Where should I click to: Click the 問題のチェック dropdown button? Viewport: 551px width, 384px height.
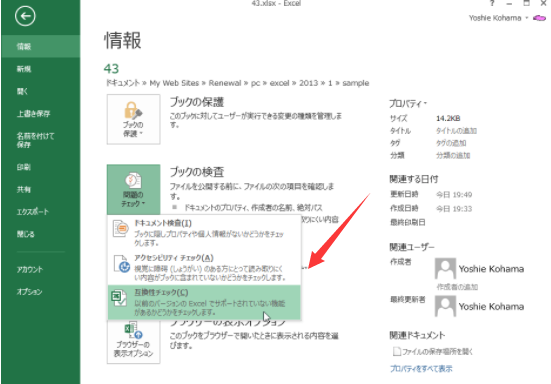pyautogui.click(x=134, y=189)
